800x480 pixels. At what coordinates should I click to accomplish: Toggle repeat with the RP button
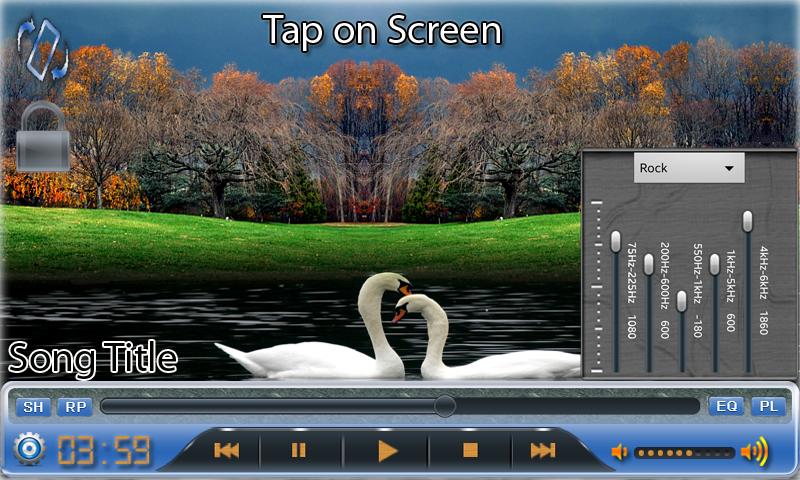click(x=73, y=406)
